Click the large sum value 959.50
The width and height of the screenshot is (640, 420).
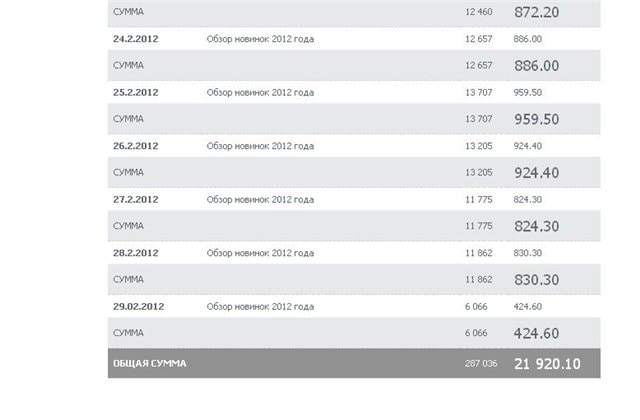click(536, 119)
